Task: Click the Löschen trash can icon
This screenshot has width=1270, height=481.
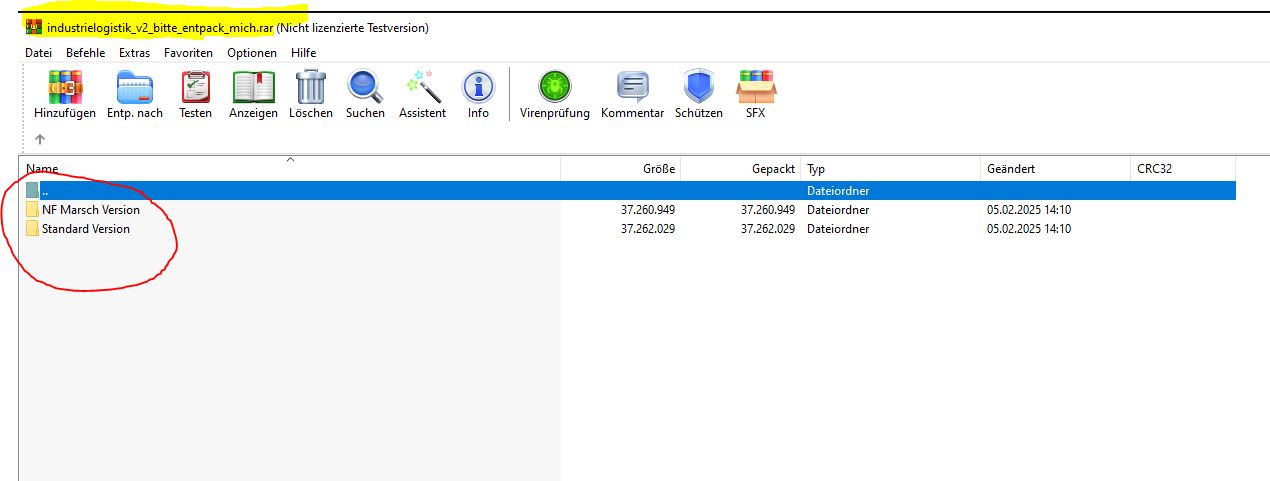Action: pyautogui.click(x=311, y=87)
